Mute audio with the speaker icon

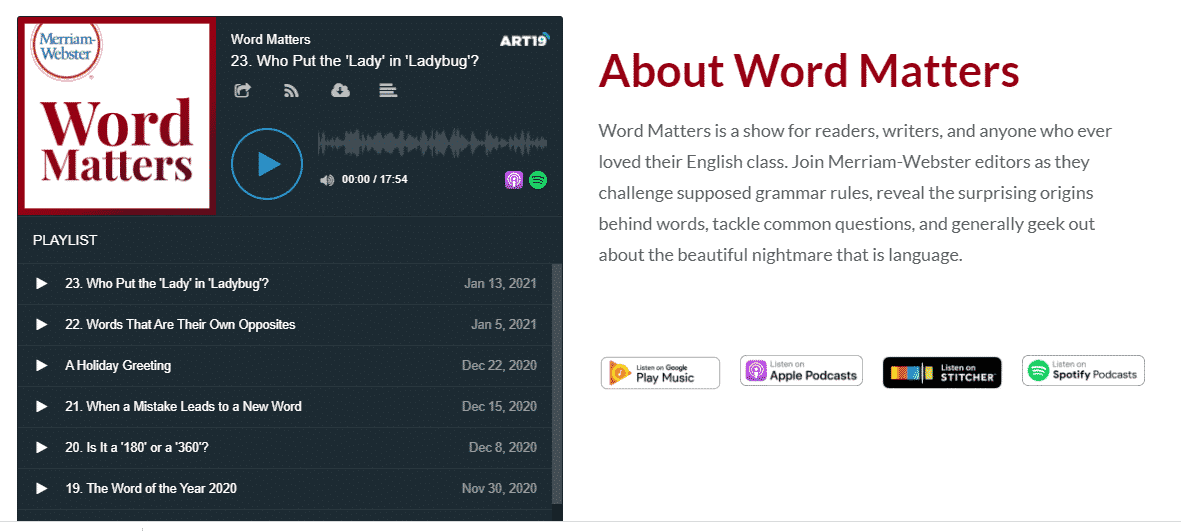(x=326, y=180)
